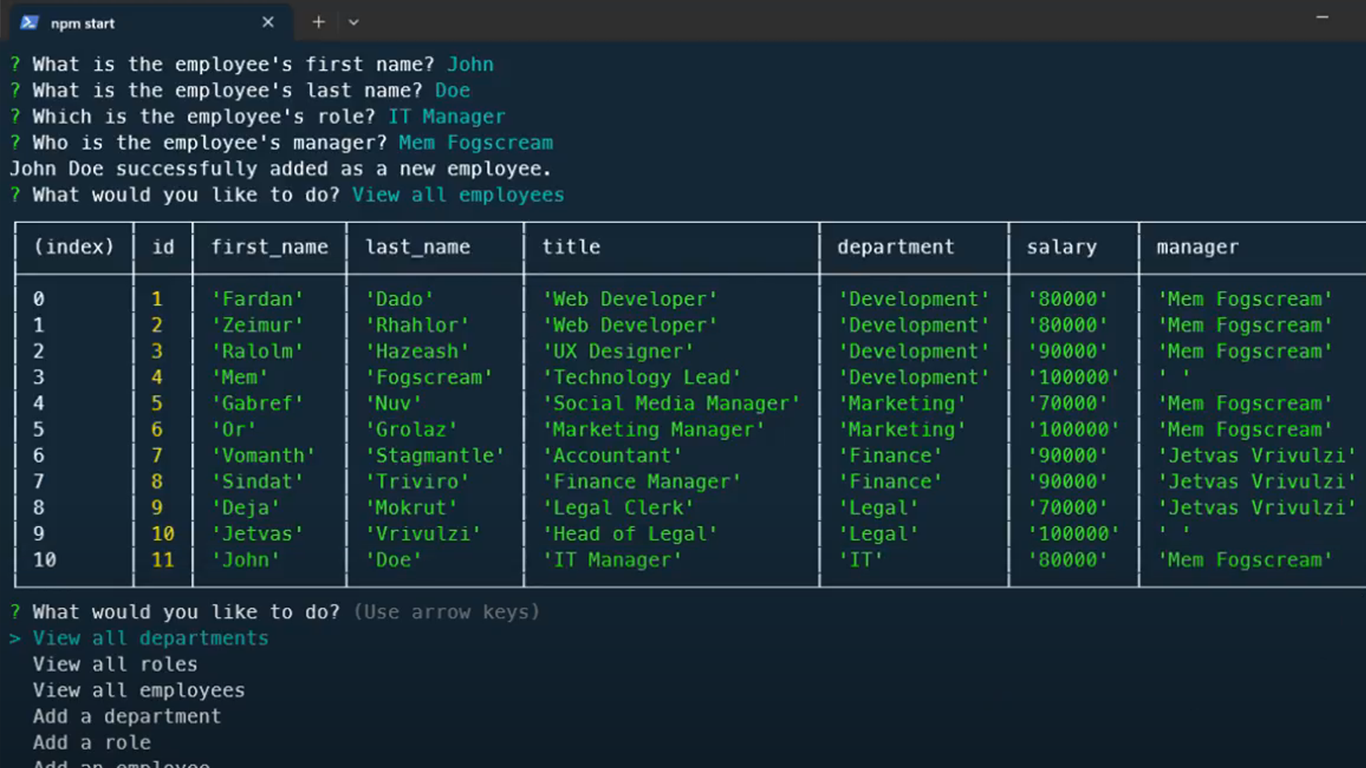The image size is (1366, 768).
Task: Click the 'Accountant' title cell
Action: tap(612, 455)
